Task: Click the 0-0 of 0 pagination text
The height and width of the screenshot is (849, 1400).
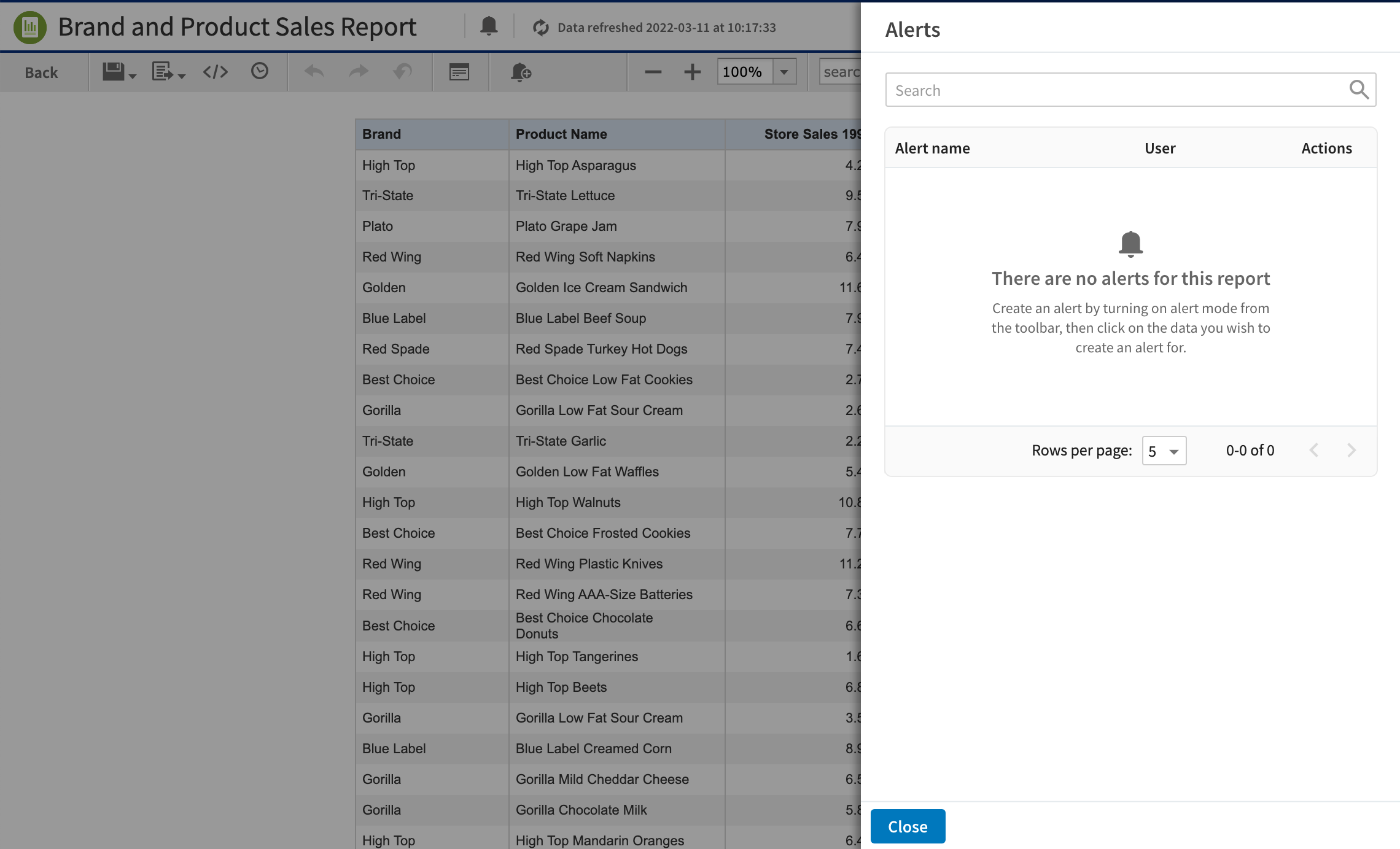Action: click(1250, 450)
